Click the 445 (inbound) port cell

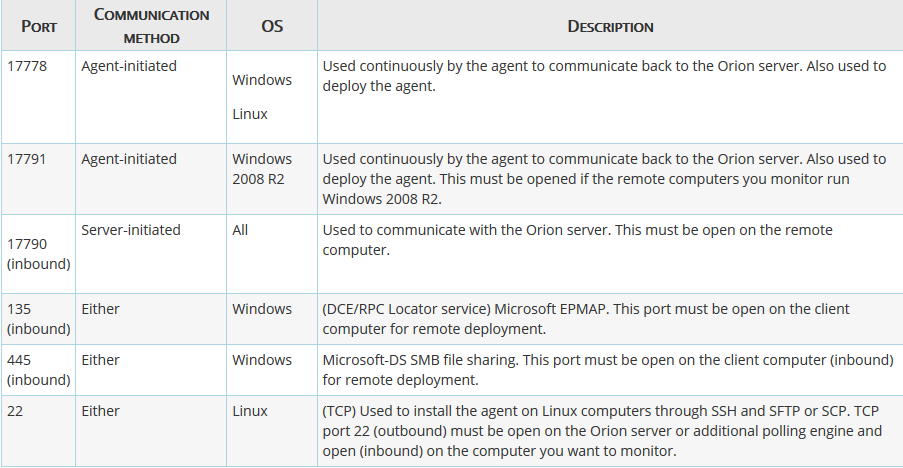click(39, 370)
